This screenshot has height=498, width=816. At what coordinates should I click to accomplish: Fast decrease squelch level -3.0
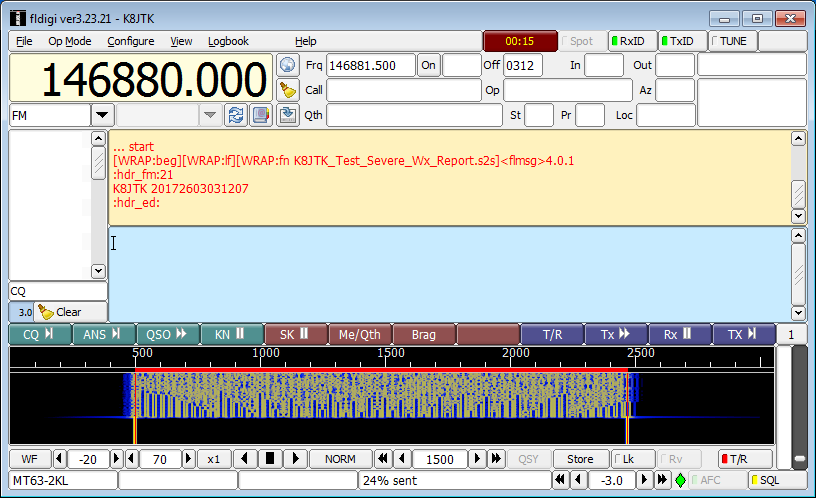[x=560, y=480]
